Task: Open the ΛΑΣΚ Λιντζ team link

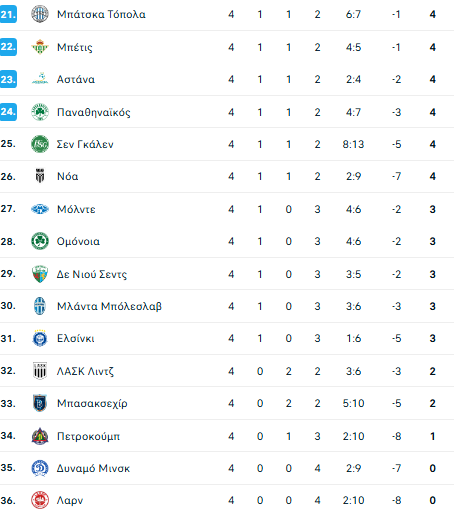Action: (85, 371)
